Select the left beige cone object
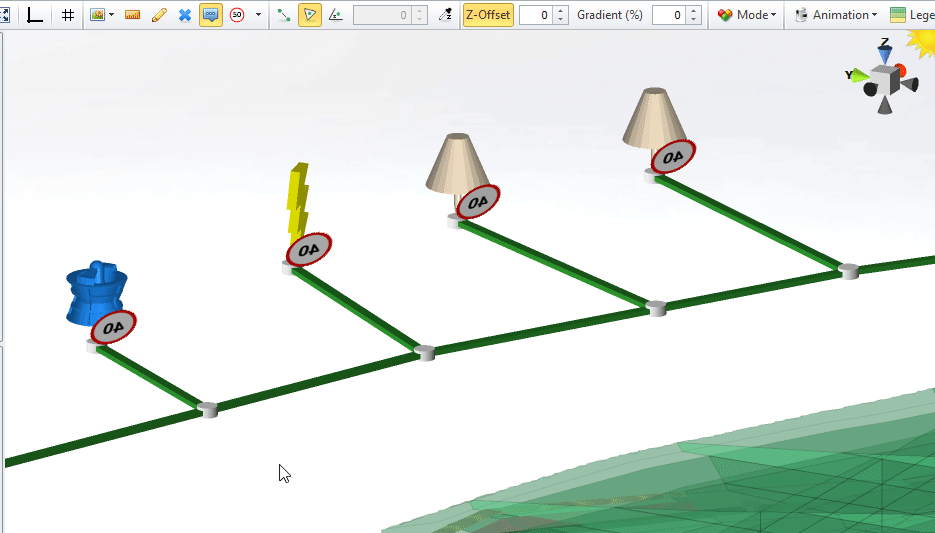The height and width of the screenshot is (533, 935). (457, 163)
